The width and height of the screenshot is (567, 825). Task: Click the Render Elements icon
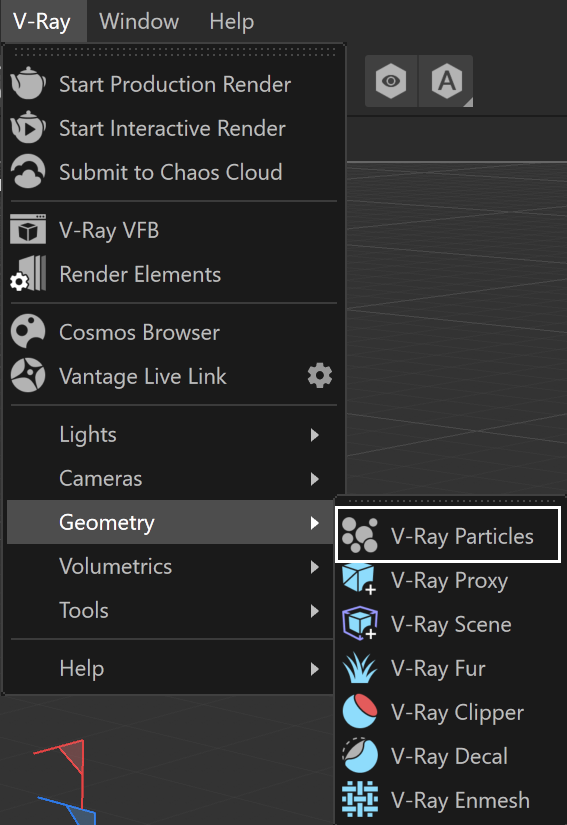[x=28, y=274]
